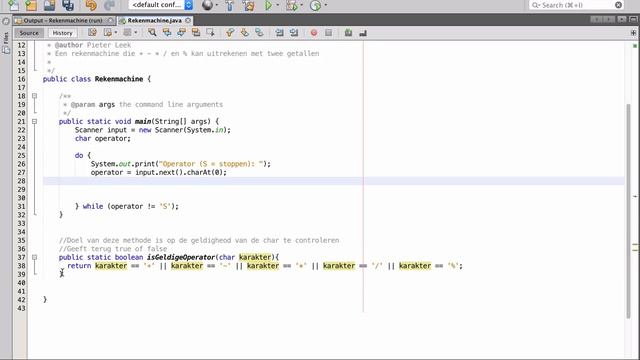Click the Shift Line Left icon

point(279,32)
